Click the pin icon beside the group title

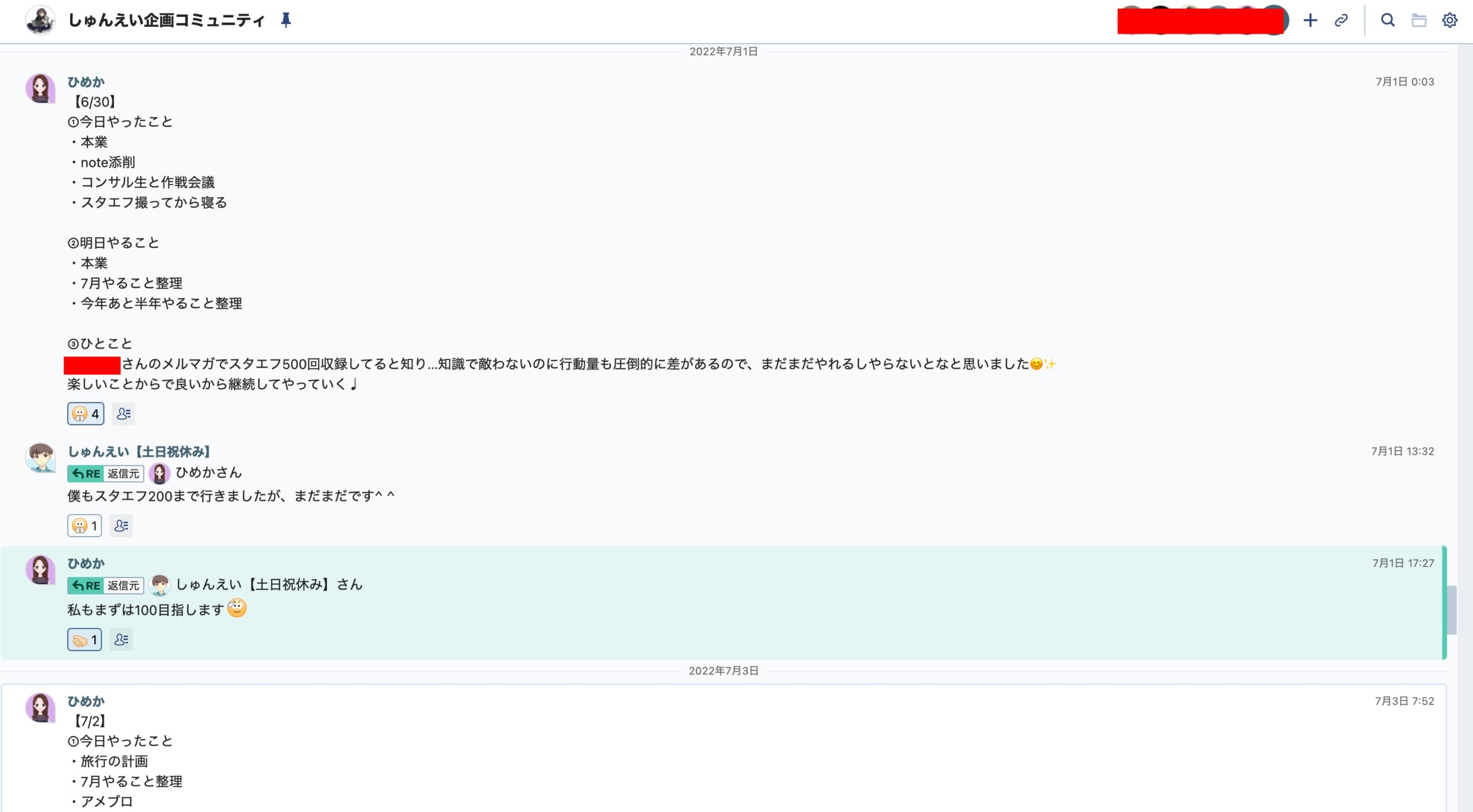pyautogui.click(x=286, y=20)
